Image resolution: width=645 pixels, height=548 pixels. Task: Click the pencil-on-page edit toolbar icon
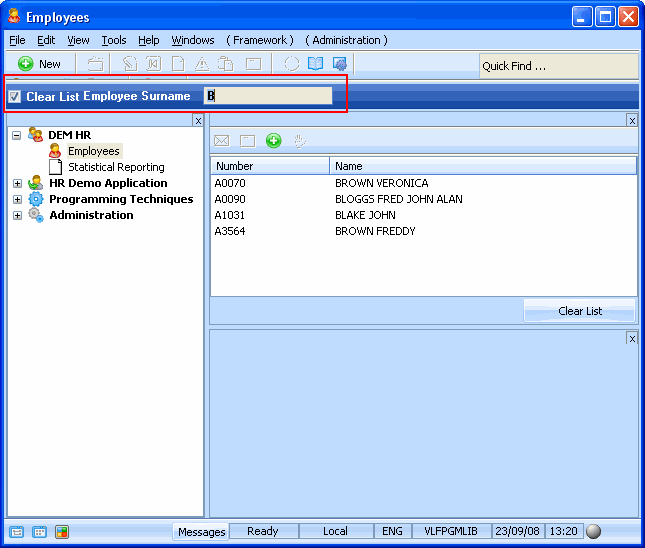coord(130,64)
